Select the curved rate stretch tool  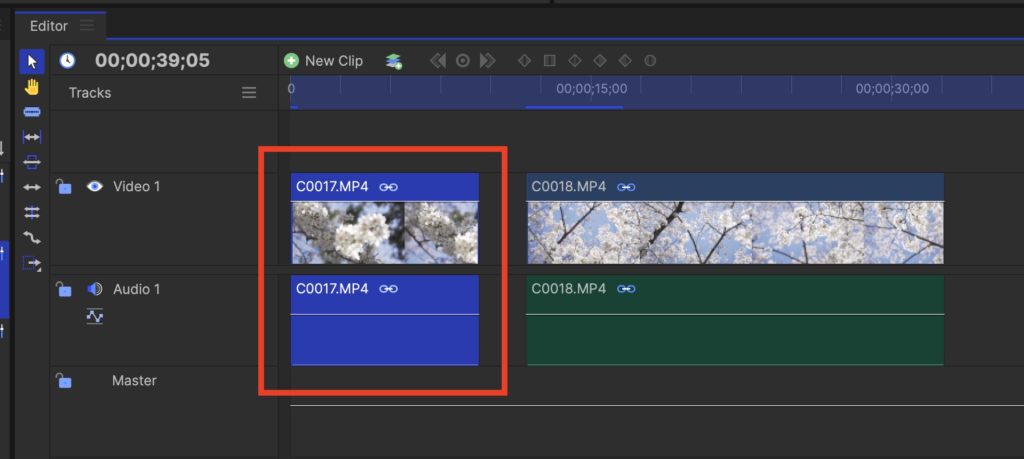coord(32,238)
